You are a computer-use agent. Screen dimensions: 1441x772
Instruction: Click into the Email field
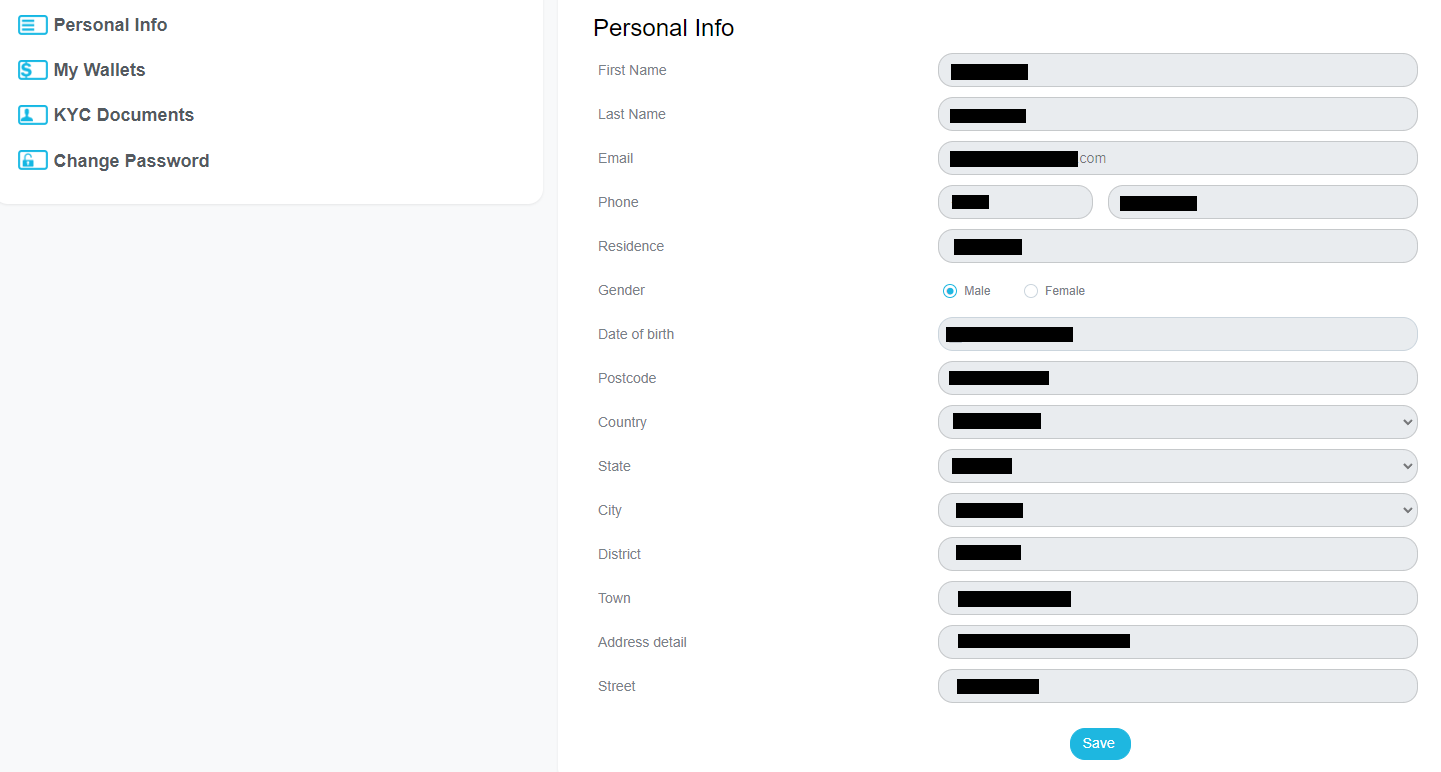coord(1178,158)
